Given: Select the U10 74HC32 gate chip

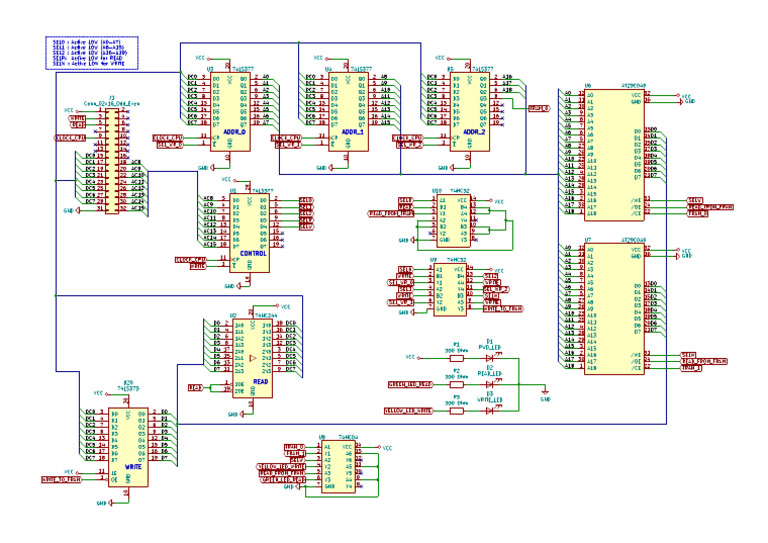Looking at the screenshot, I should (x=454, y=220).
